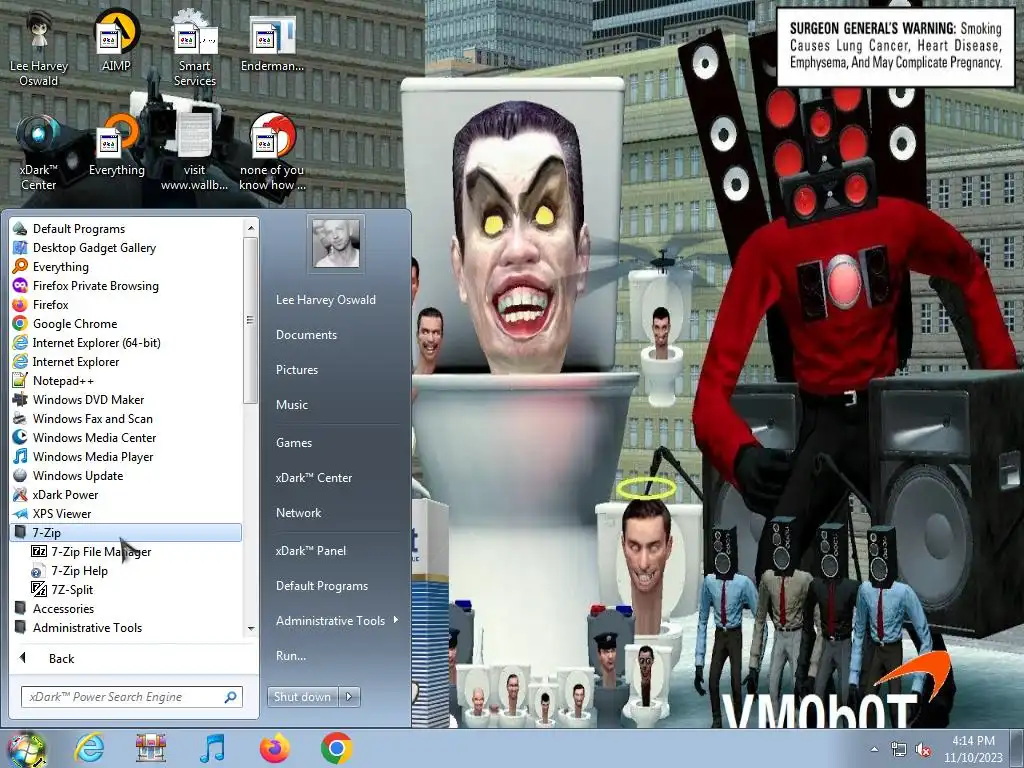This screenshot has height=768, width=1024.
Task: Open xDark Center from the Start menu
Action: pos(314,477)
